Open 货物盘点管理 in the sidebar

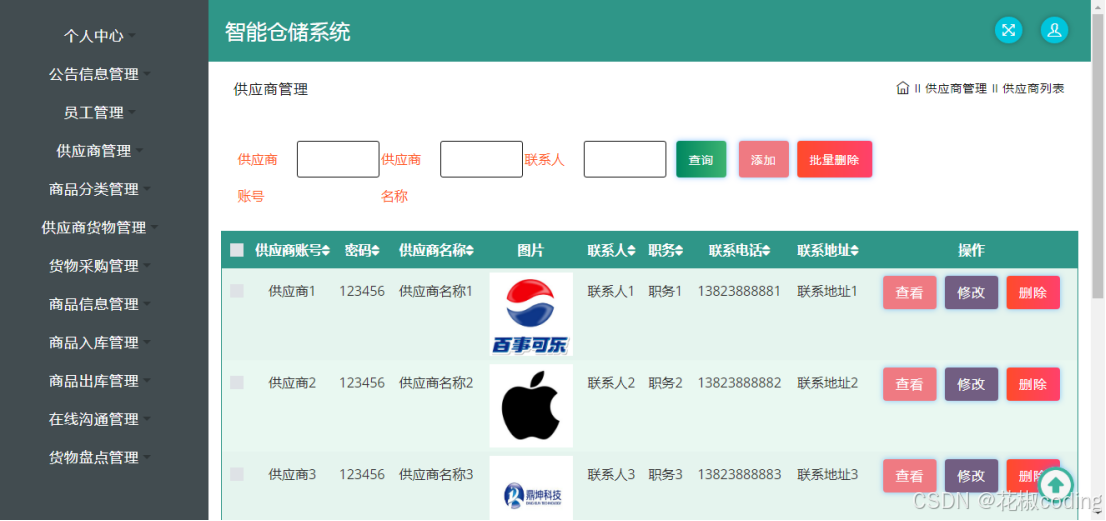99,458
